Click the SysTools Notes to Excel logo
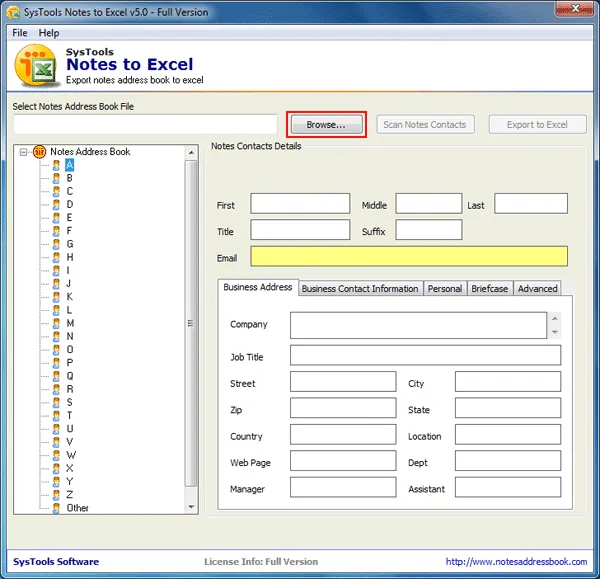Image resolution: width=600 pixels, height=579 pixels. click(x=37, y=65)
